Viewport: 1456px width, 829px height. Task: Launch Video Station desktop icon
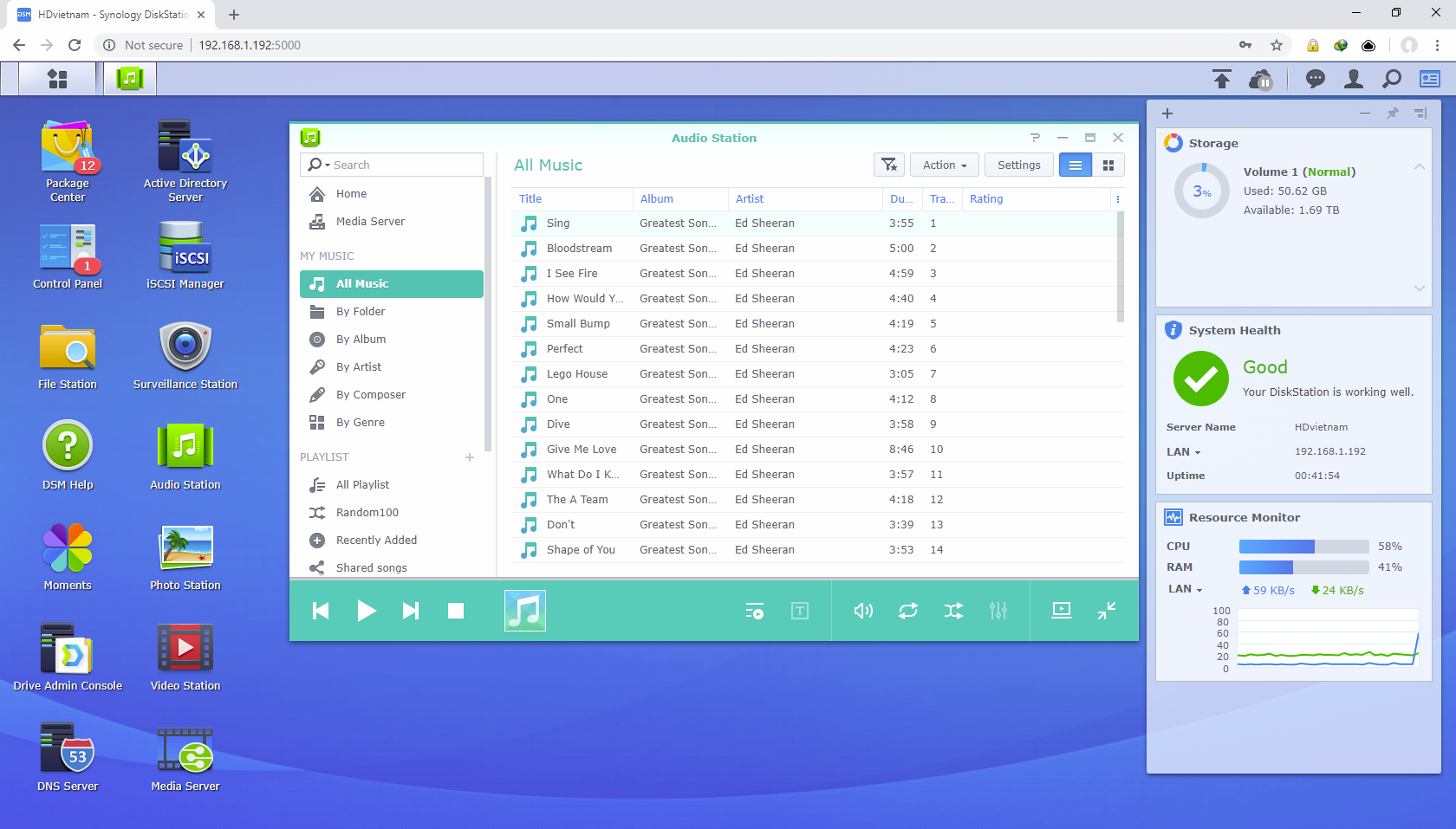pos(185,657)
